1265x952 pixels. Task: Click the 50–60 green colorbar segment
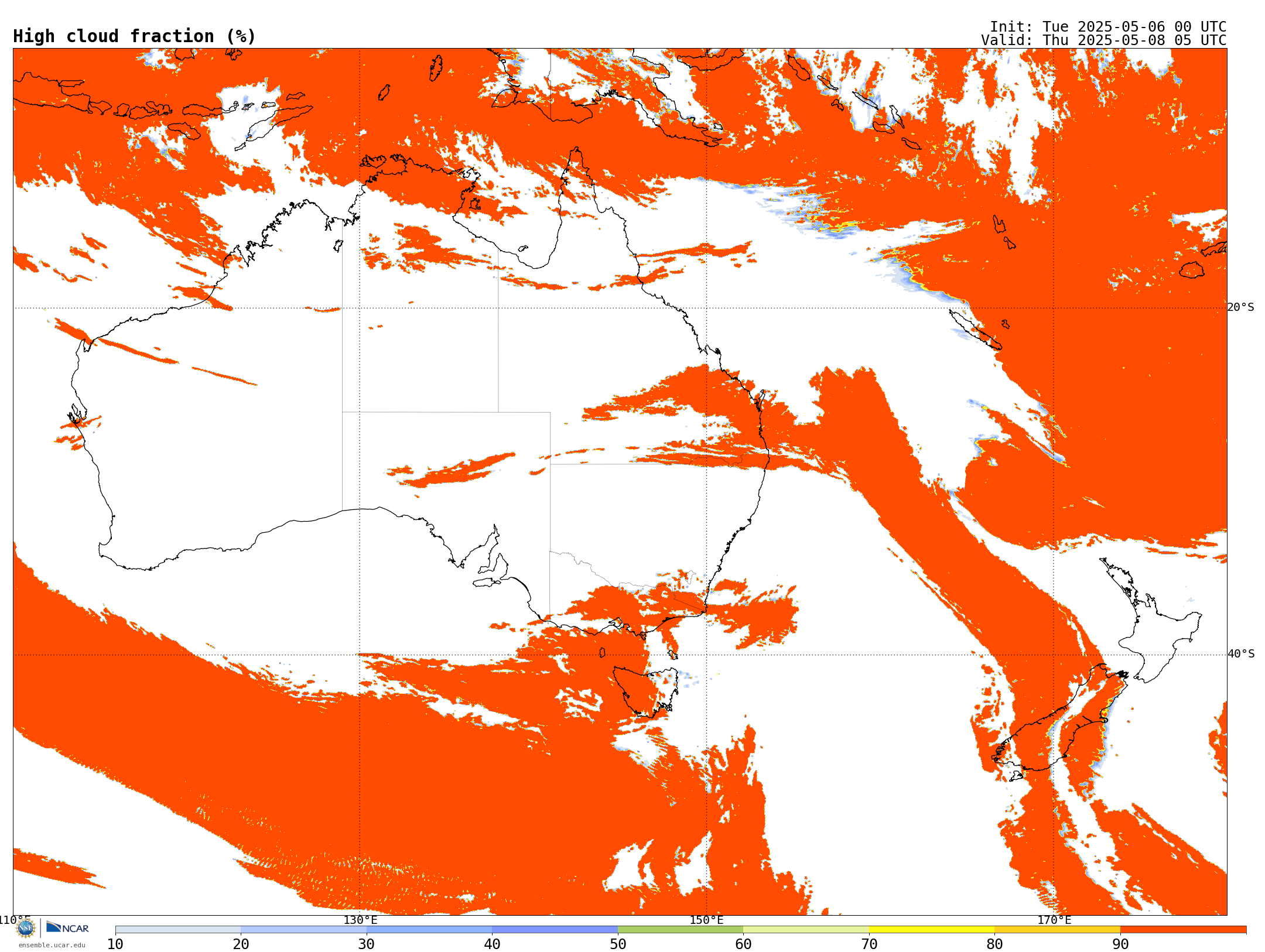click(x=681, y=930)
